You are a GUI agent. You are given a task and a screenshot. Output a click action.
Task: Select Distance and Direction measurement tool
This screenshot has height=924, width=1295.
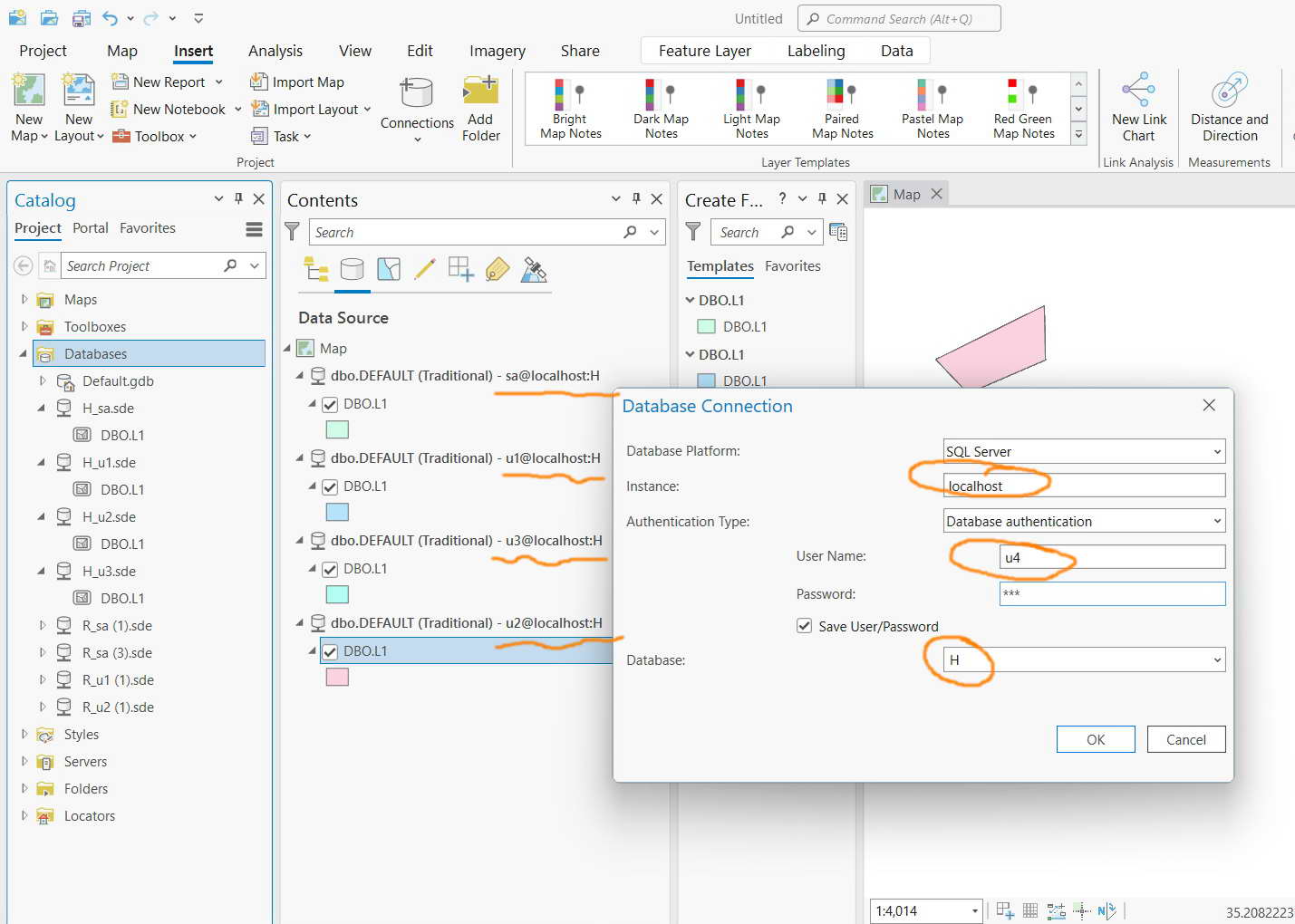click(x=1230, y=108)
